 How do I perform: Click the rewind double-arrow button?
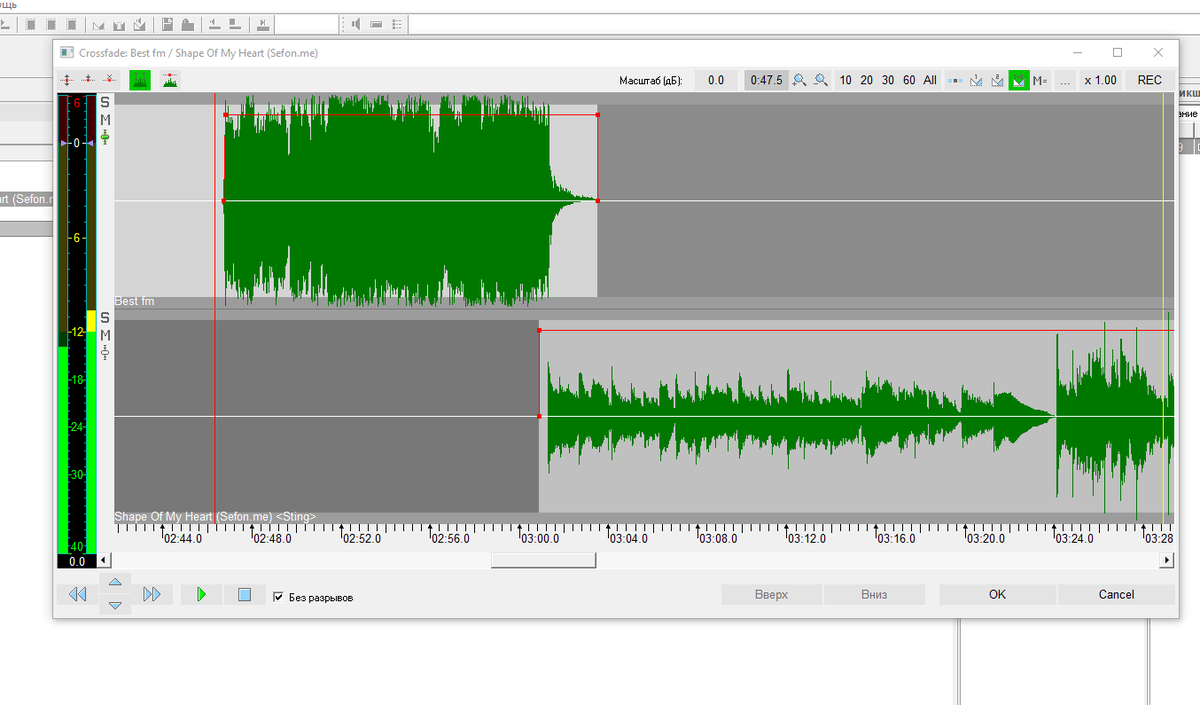pos(77,594)
